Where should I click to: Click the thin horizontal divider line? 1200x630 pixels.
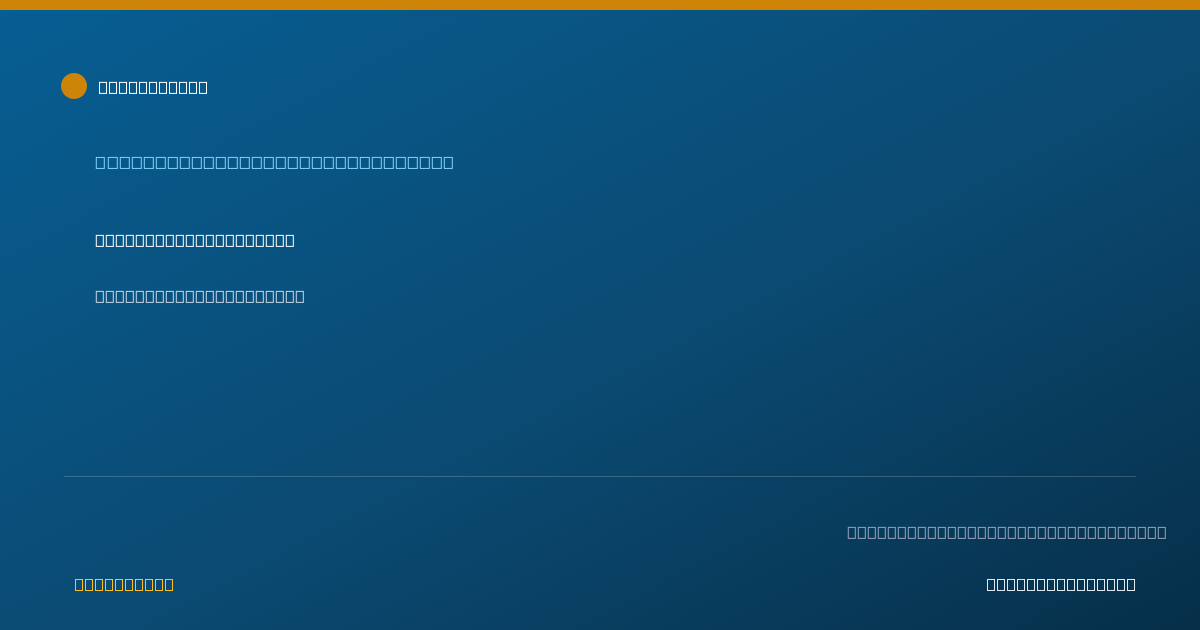click(600, 476)
